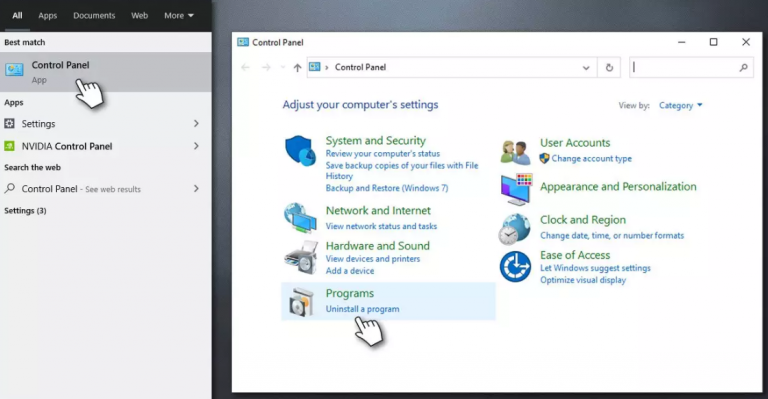
Task: Open the Programs category heading
Action: (x=350, y=293)
